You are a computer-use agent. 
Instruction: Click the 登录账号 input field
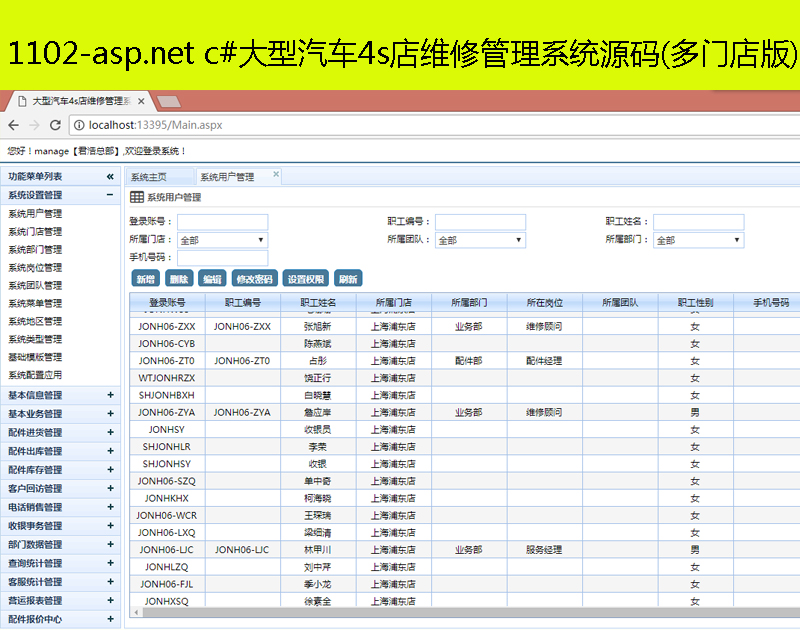coord(223,222)
